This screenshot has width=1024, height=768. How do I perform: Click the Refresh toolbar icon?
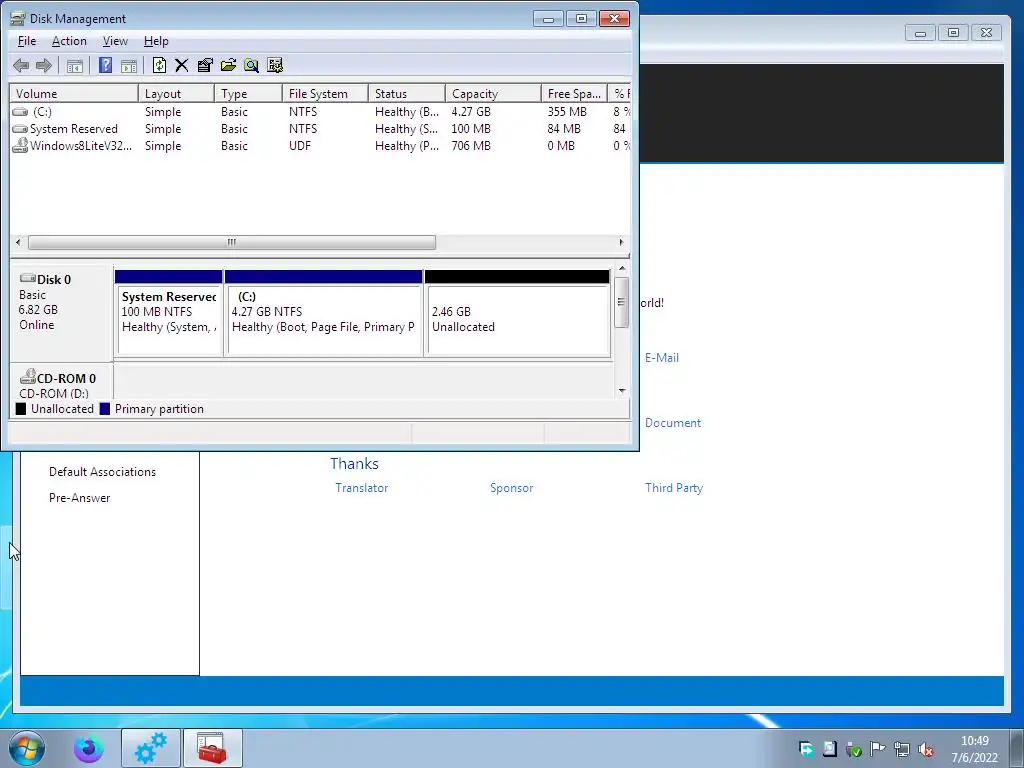pyautogui.click(x=159, y=65)
